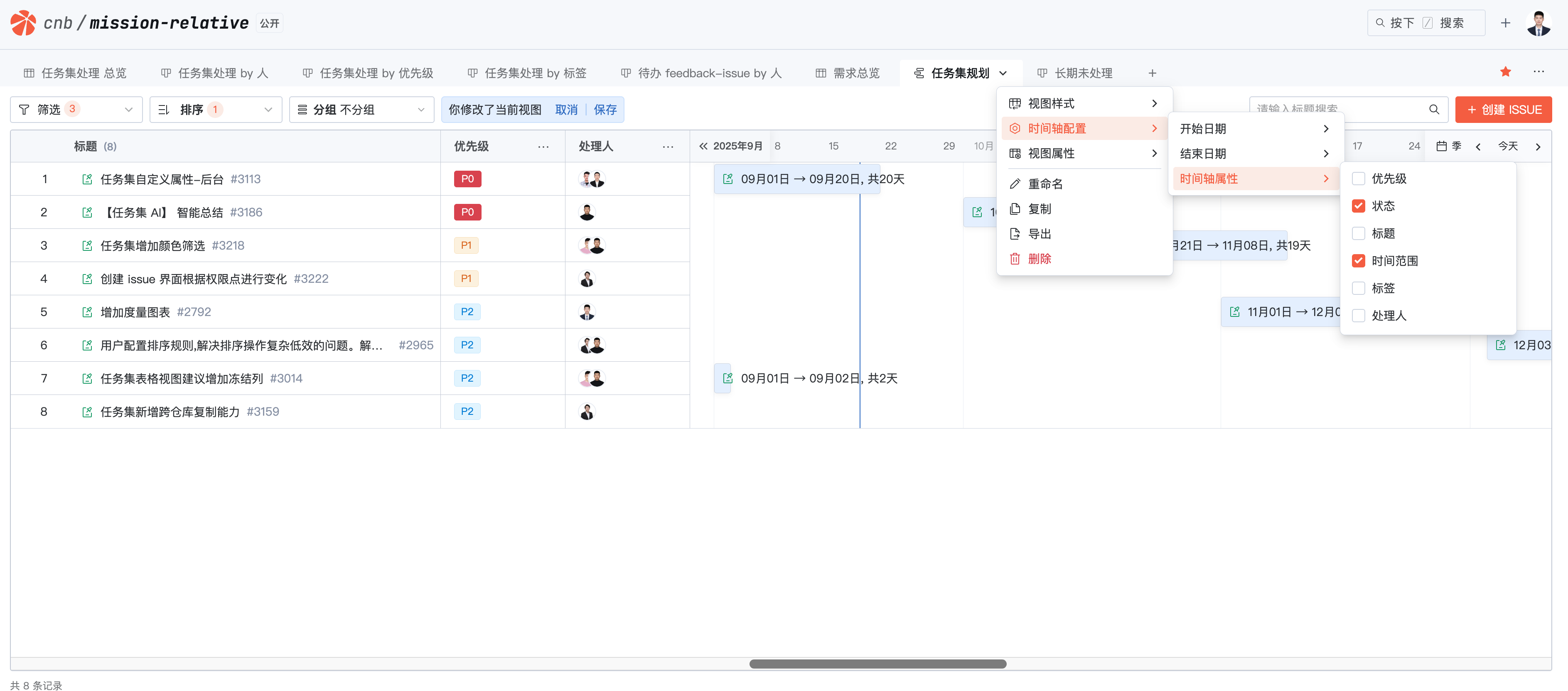Click 优先级 column more options dots
This screenshot has width=1568, height=691.
pos(543,147)
